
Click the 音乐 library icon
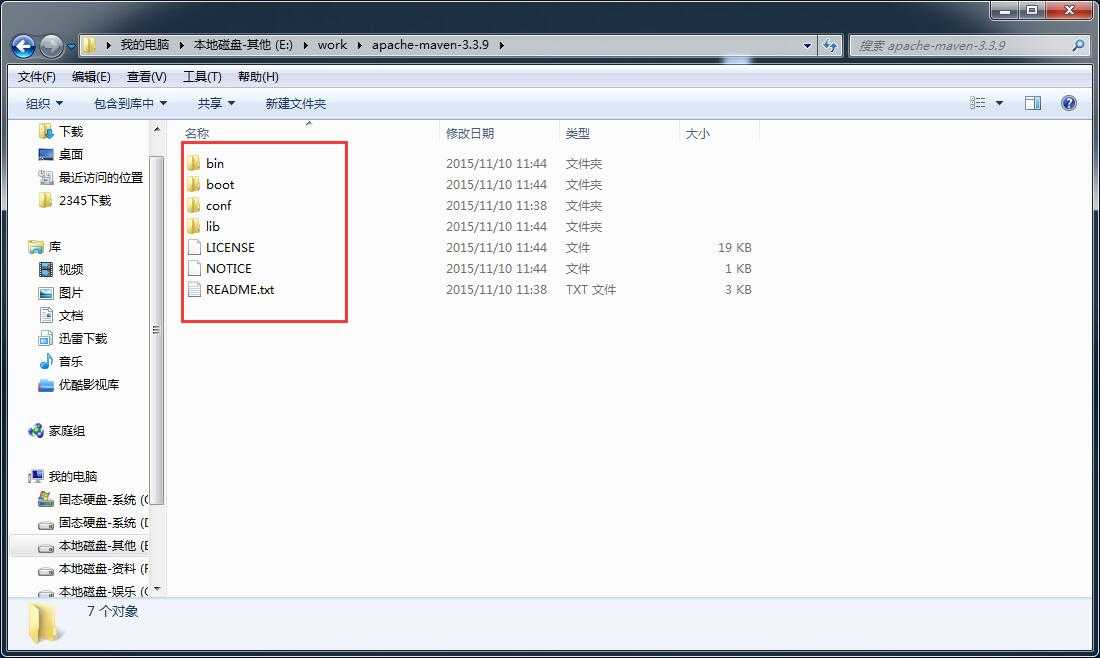tap(46, 361)
